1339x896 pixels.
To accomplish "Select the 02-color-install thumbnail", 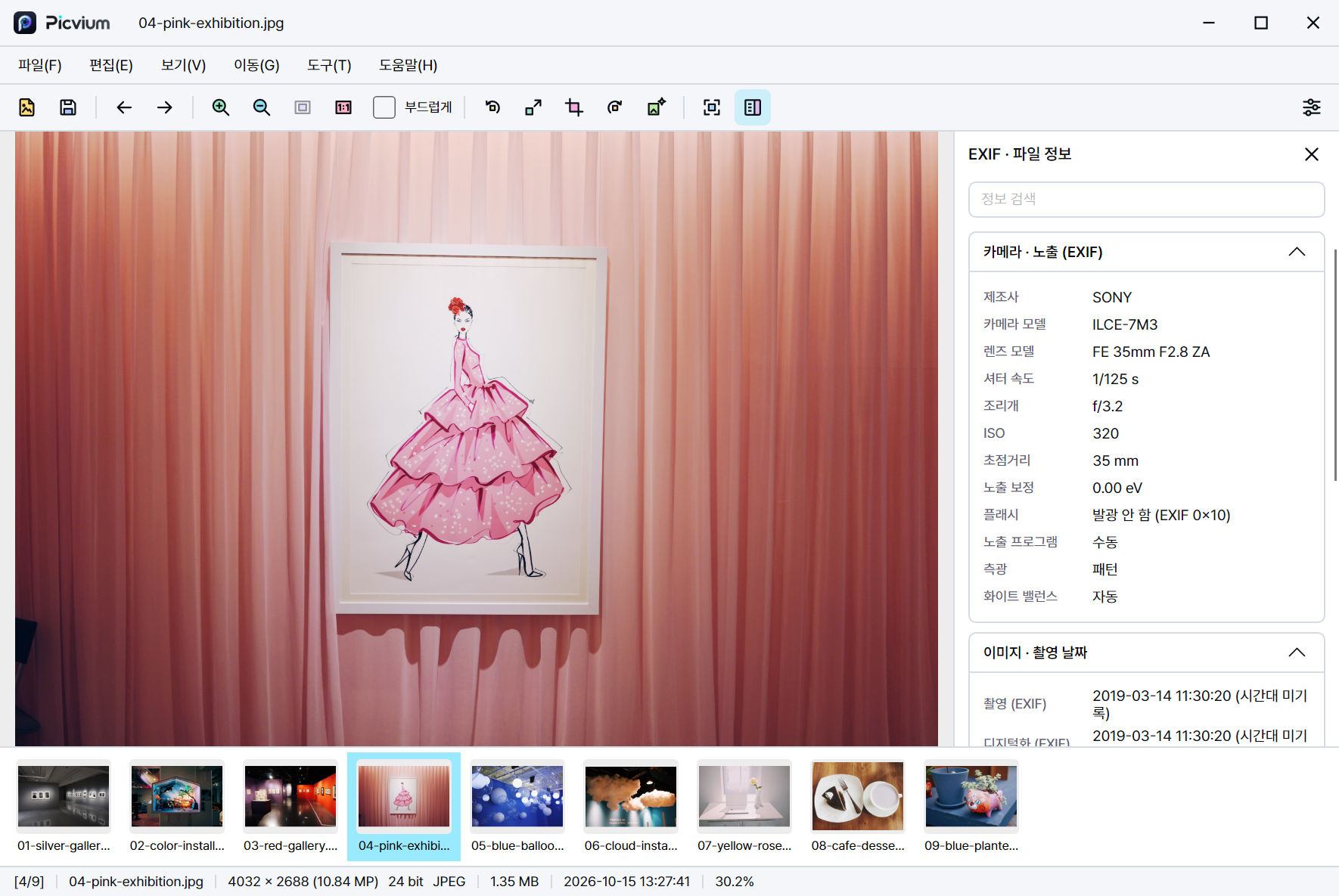I will click(x=177, y=807).
